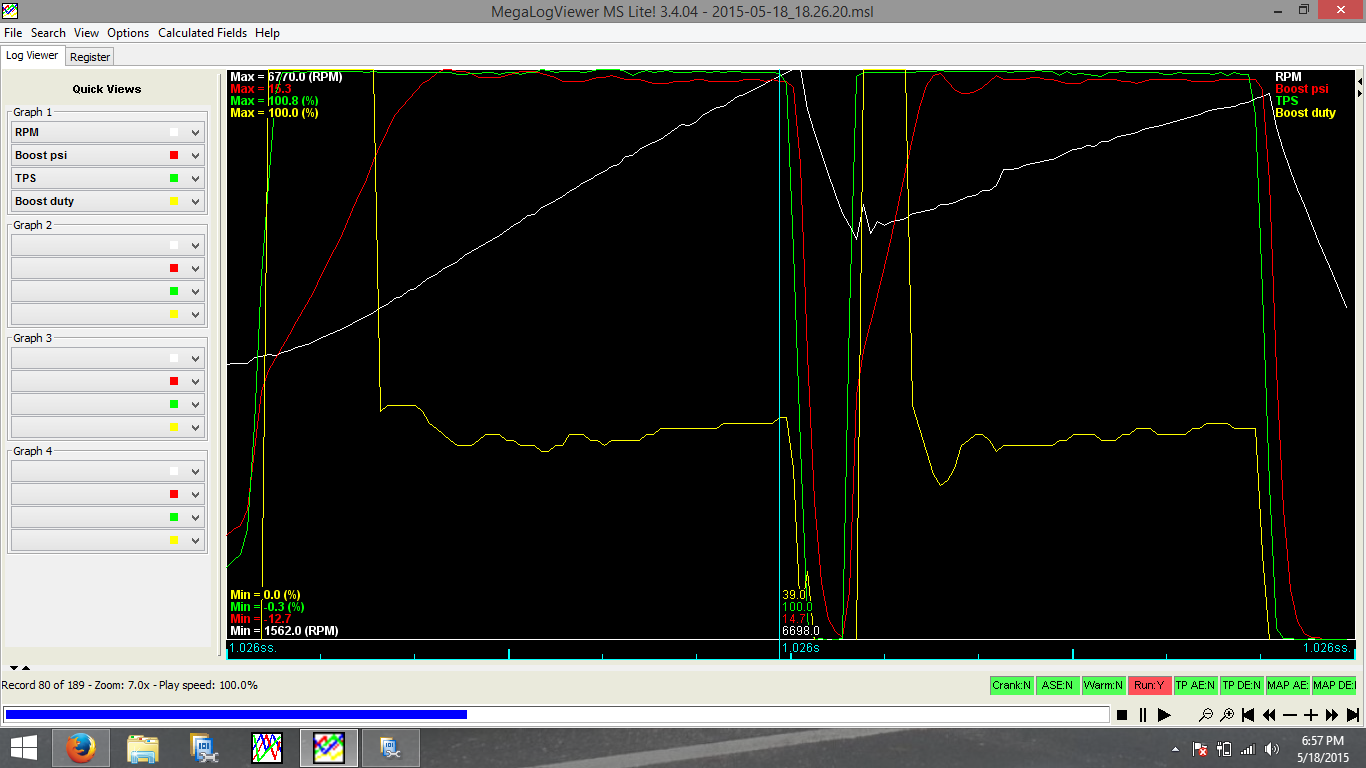Open the RPM field dropdown in Graph 1
Image resolution: width=1366 pixels, height=768 pixels.
coord(195,132)
